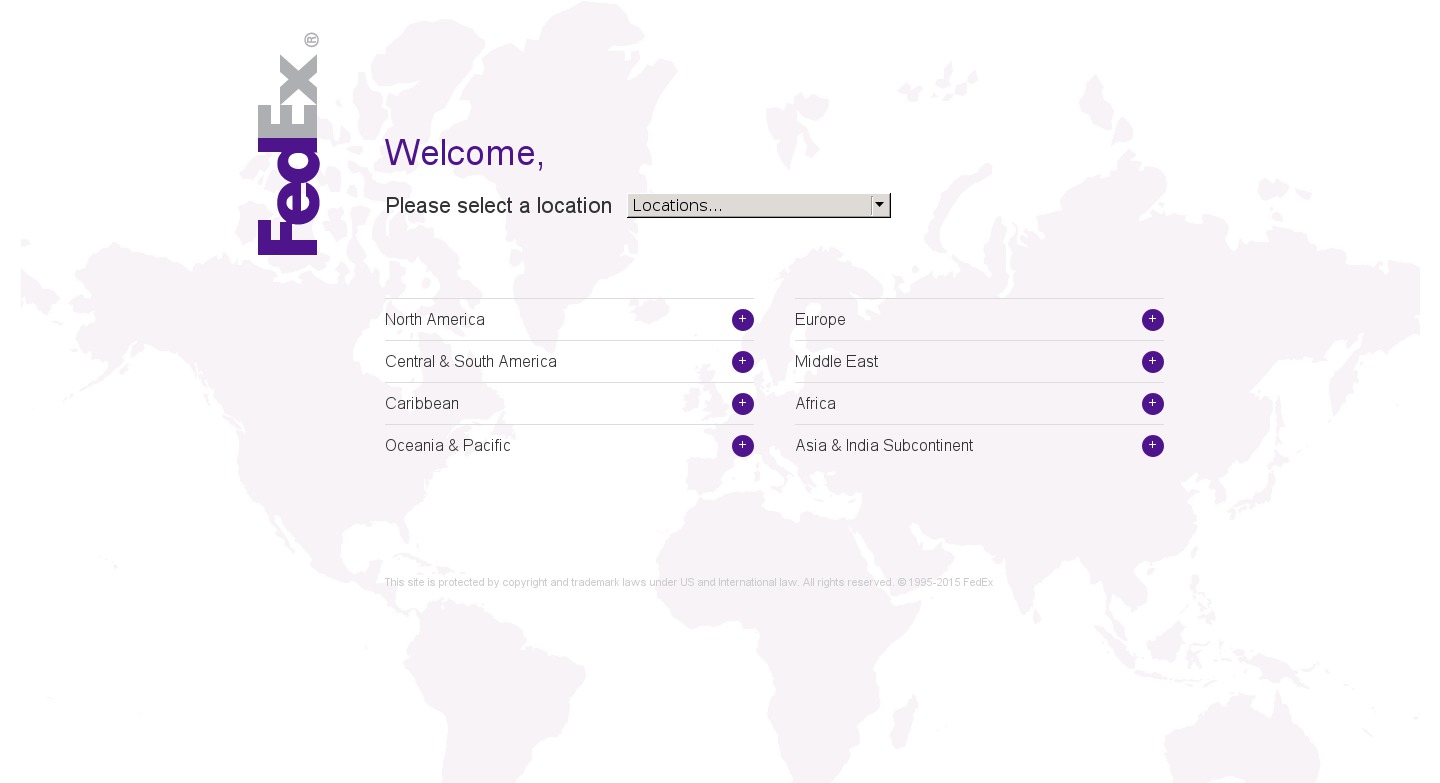
Task: Select the Central & South America label
Action: click(x=471, y=362)
